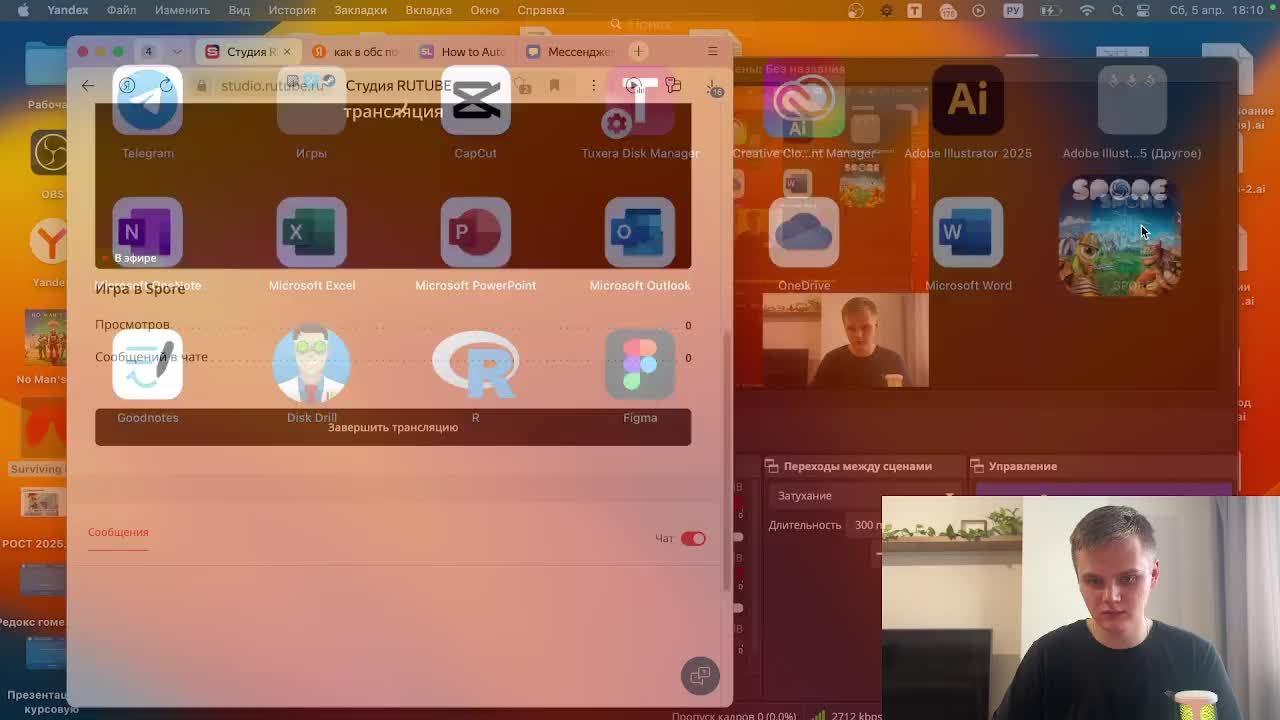1280x720 pixels.
Task: Open a new browser tab
Action: pyautogui.click(x=638, y=51)
